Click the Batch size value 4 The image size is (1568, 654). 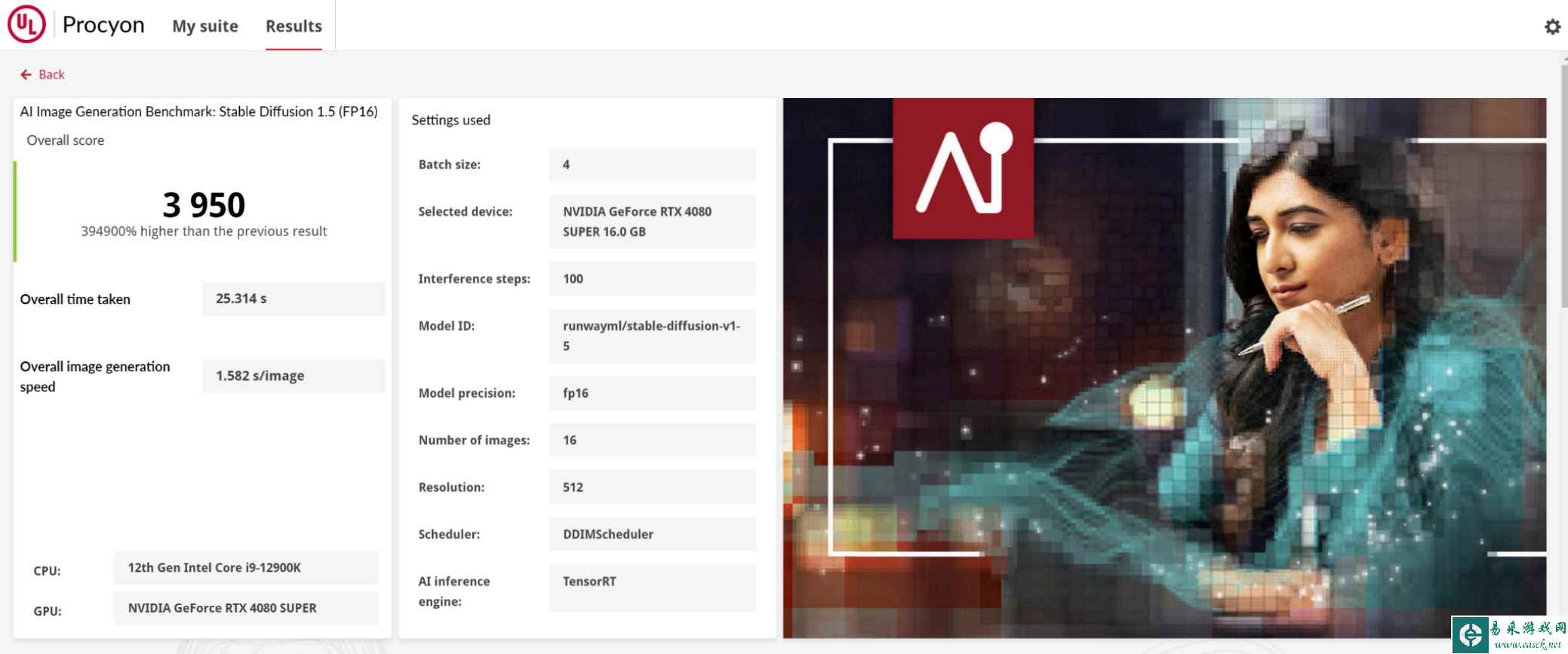[653, 164]
